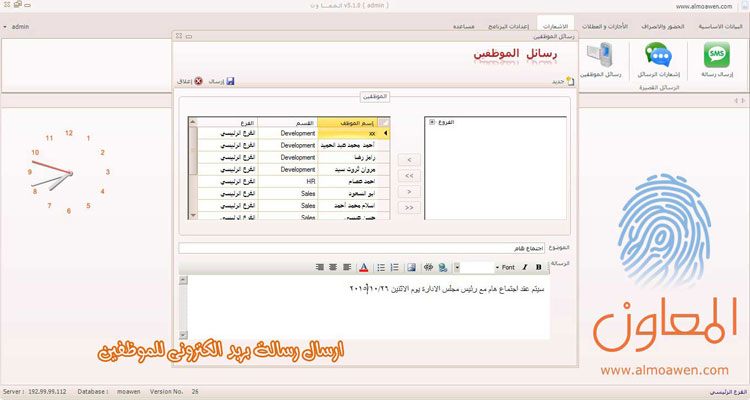
Task: Click the database name moawen in status bar
Action: (129, 392)
